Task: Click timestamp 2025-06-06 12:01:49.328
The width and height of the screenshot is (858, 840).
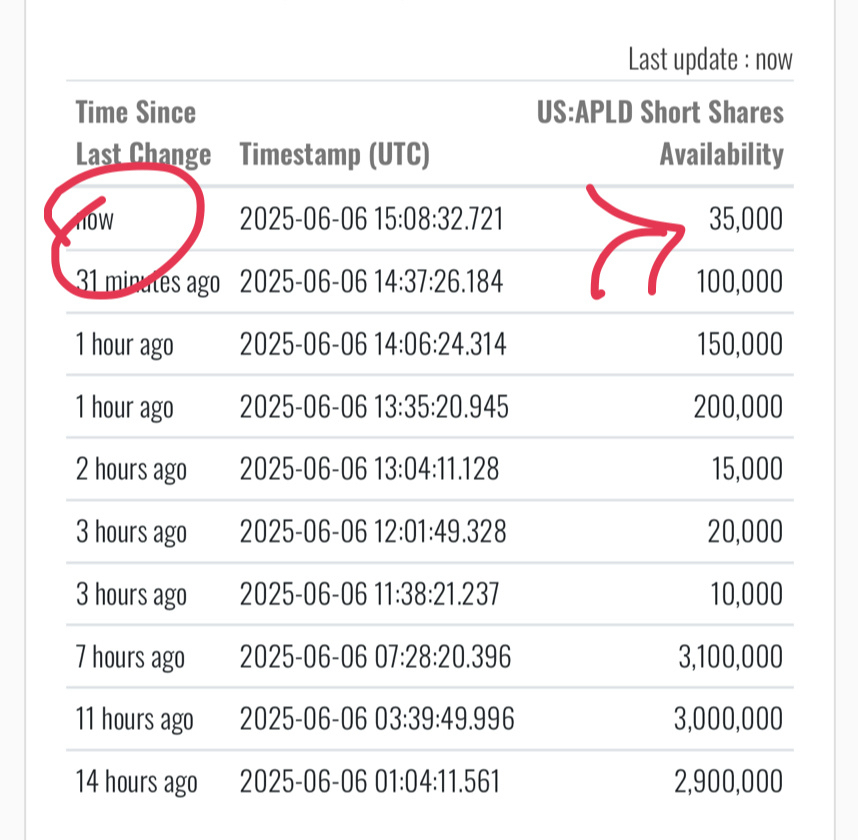Action: (x=373, y=531)
